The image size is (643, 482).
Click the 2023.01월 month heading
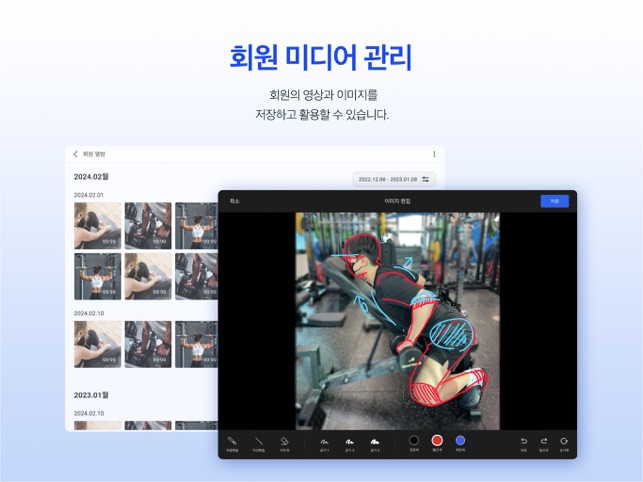(91, 395)
